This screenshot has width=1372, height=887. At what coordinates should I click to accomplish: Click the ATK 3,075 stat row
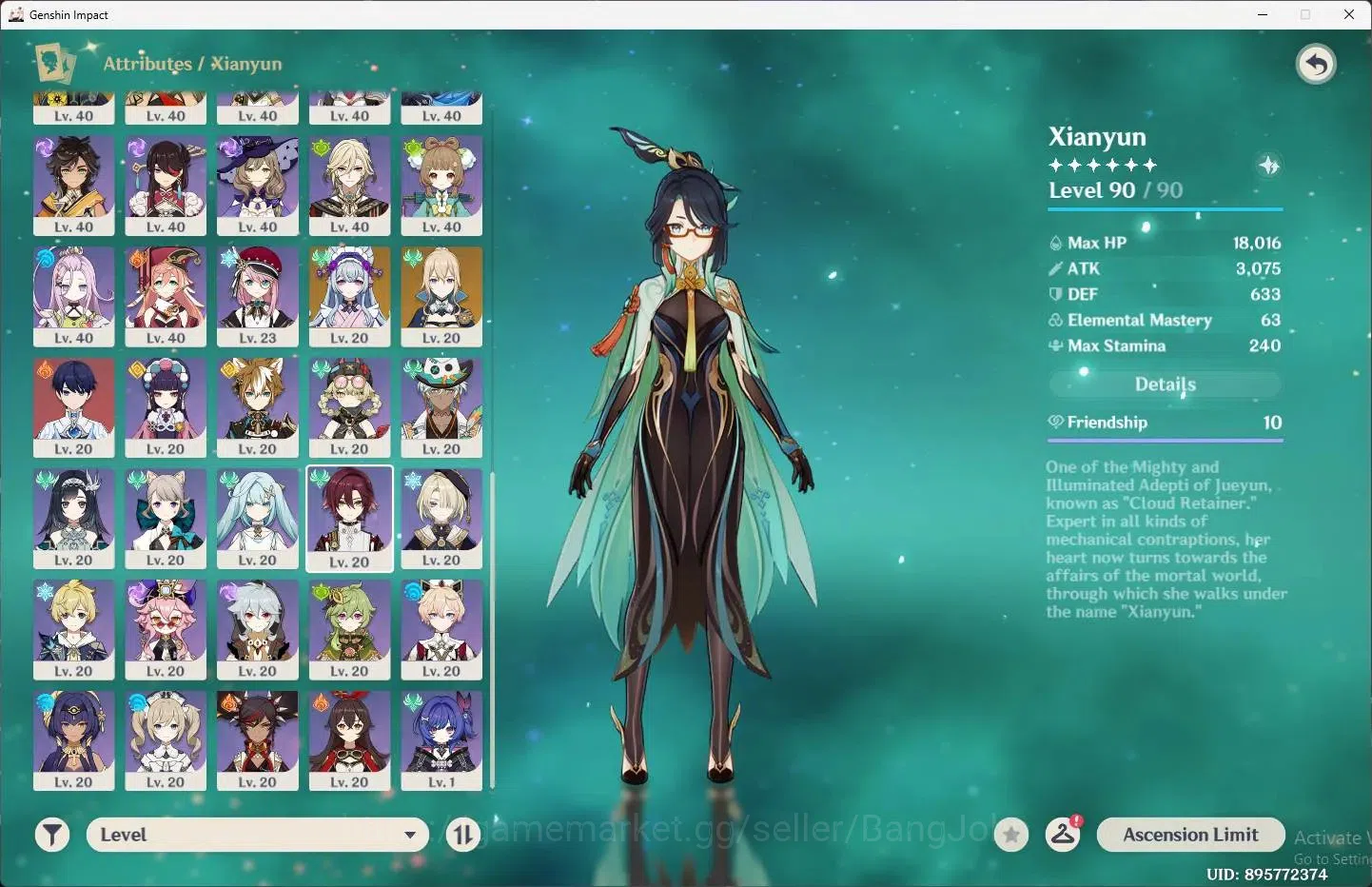1166,269
